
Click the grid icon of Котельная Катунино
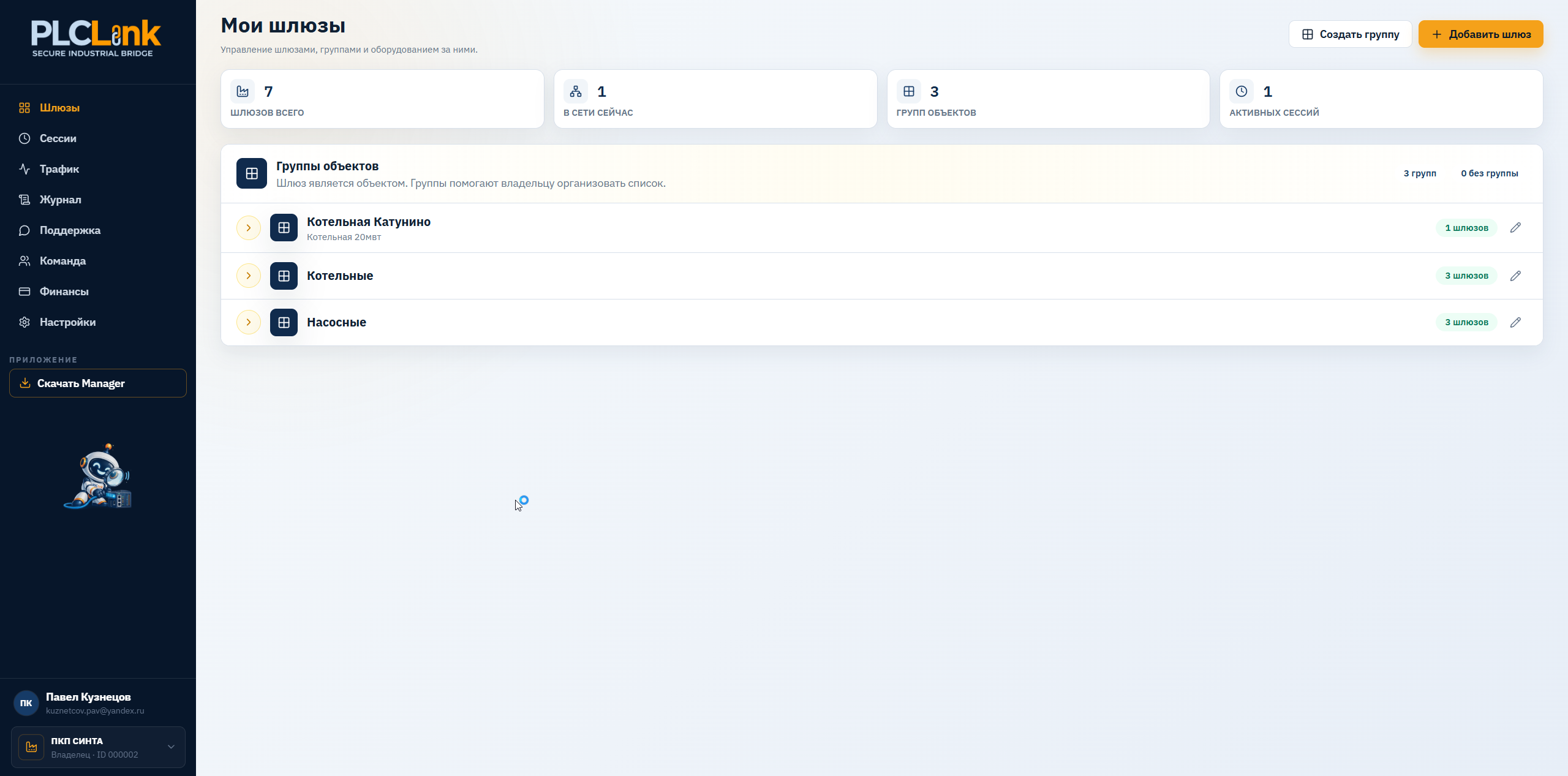[x=284, y=228]
